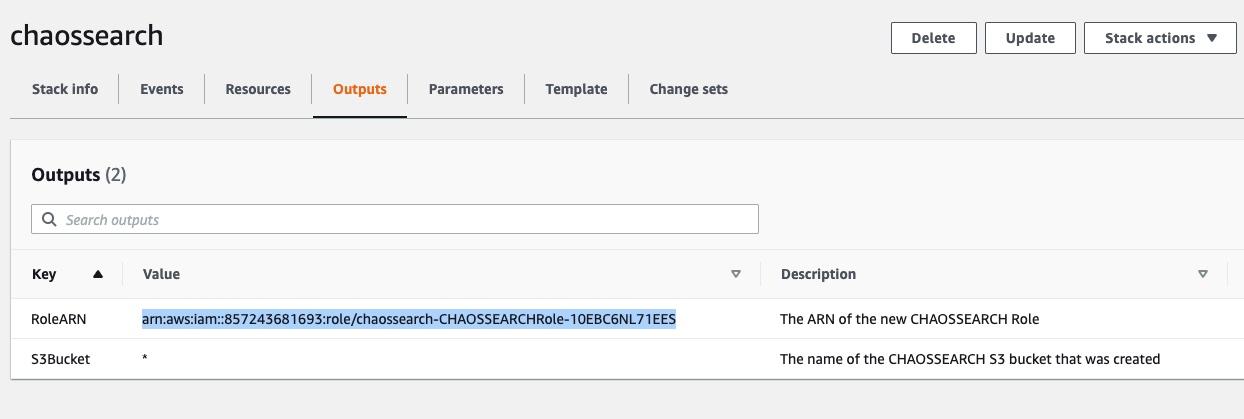The image size is (1244, 419).
Task: View the Parameters tab
Action: click(466, 89)
